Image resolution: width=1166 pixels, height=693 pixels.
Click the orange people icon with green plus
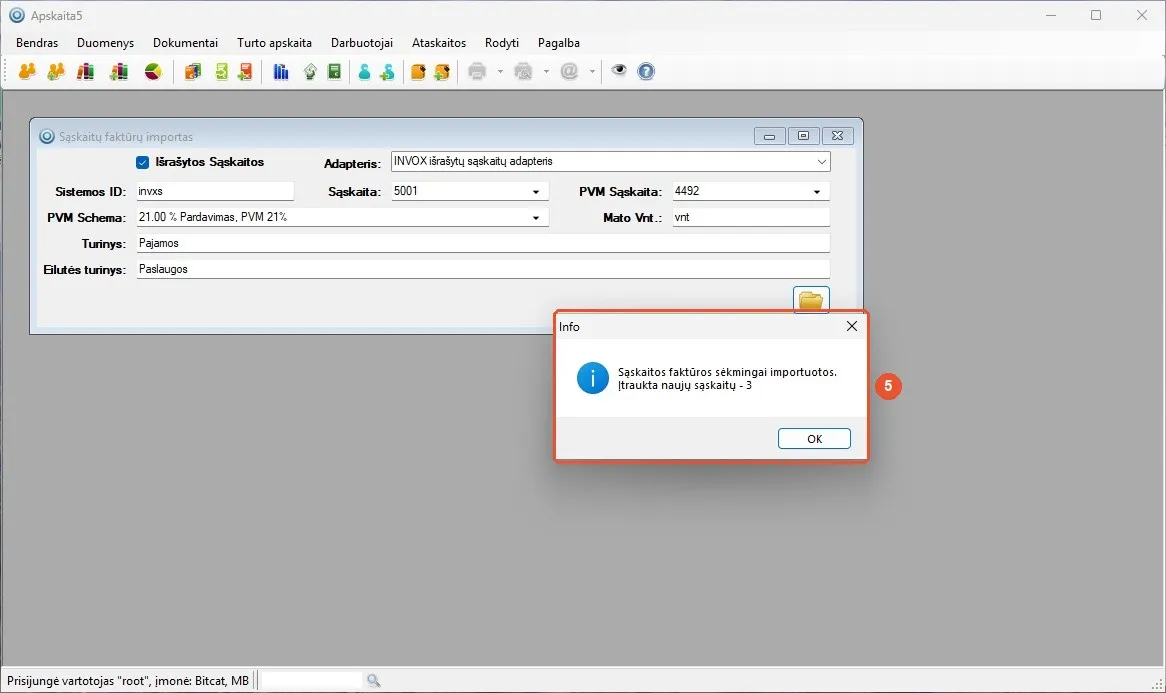pos(56,71)
